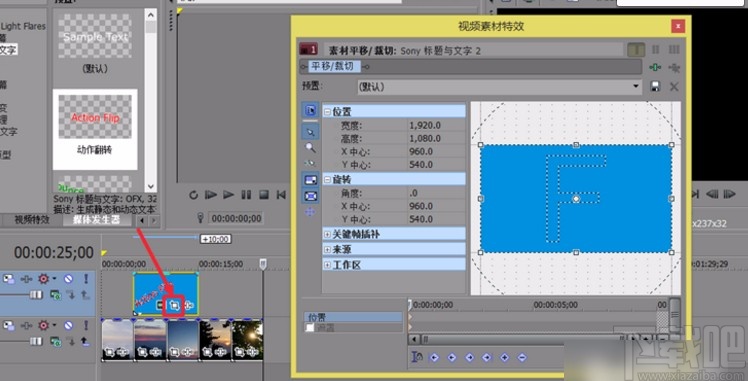Open Track Motion on the top text track
The image size is (748, 381).
[x=9, y=278]
